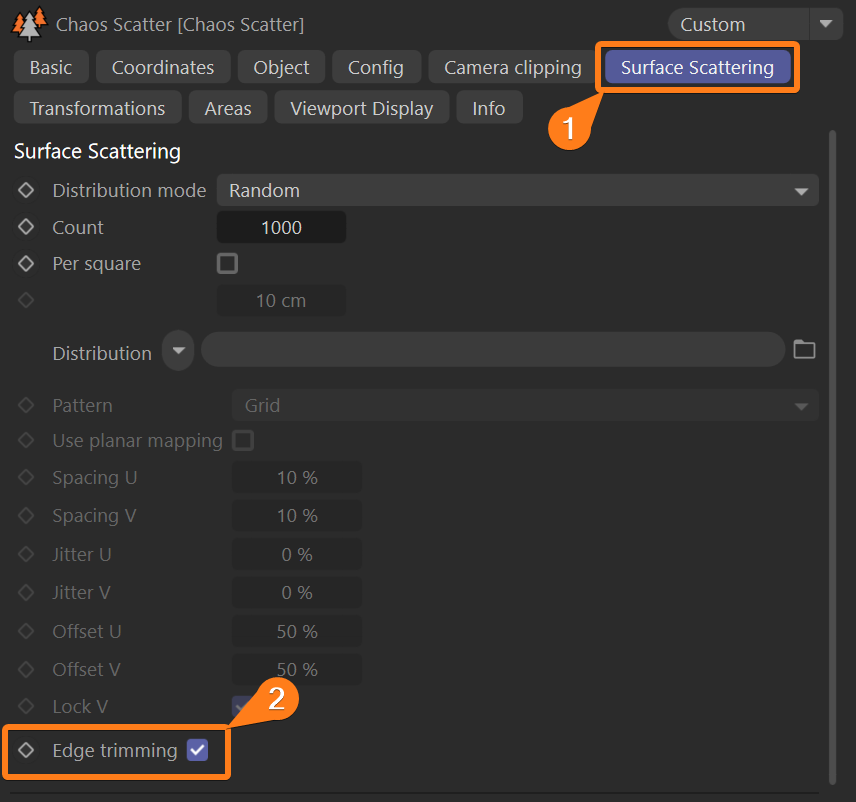856x802 pixels.
Task: Toggle keyframe diamond for Per square
Action: tap(26, 264)
